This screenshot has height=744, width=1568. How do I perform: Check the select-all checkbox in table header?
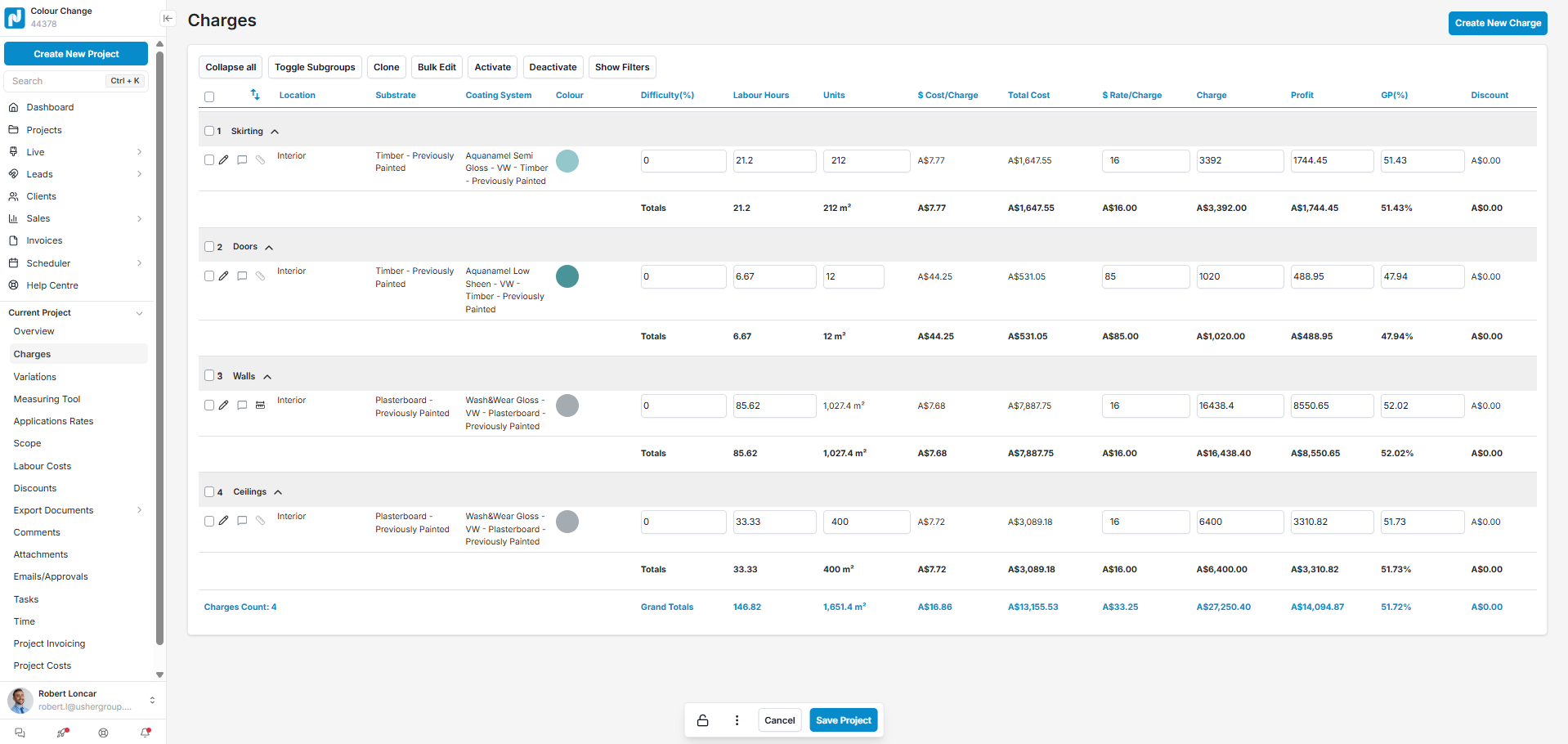pos(209,96)
